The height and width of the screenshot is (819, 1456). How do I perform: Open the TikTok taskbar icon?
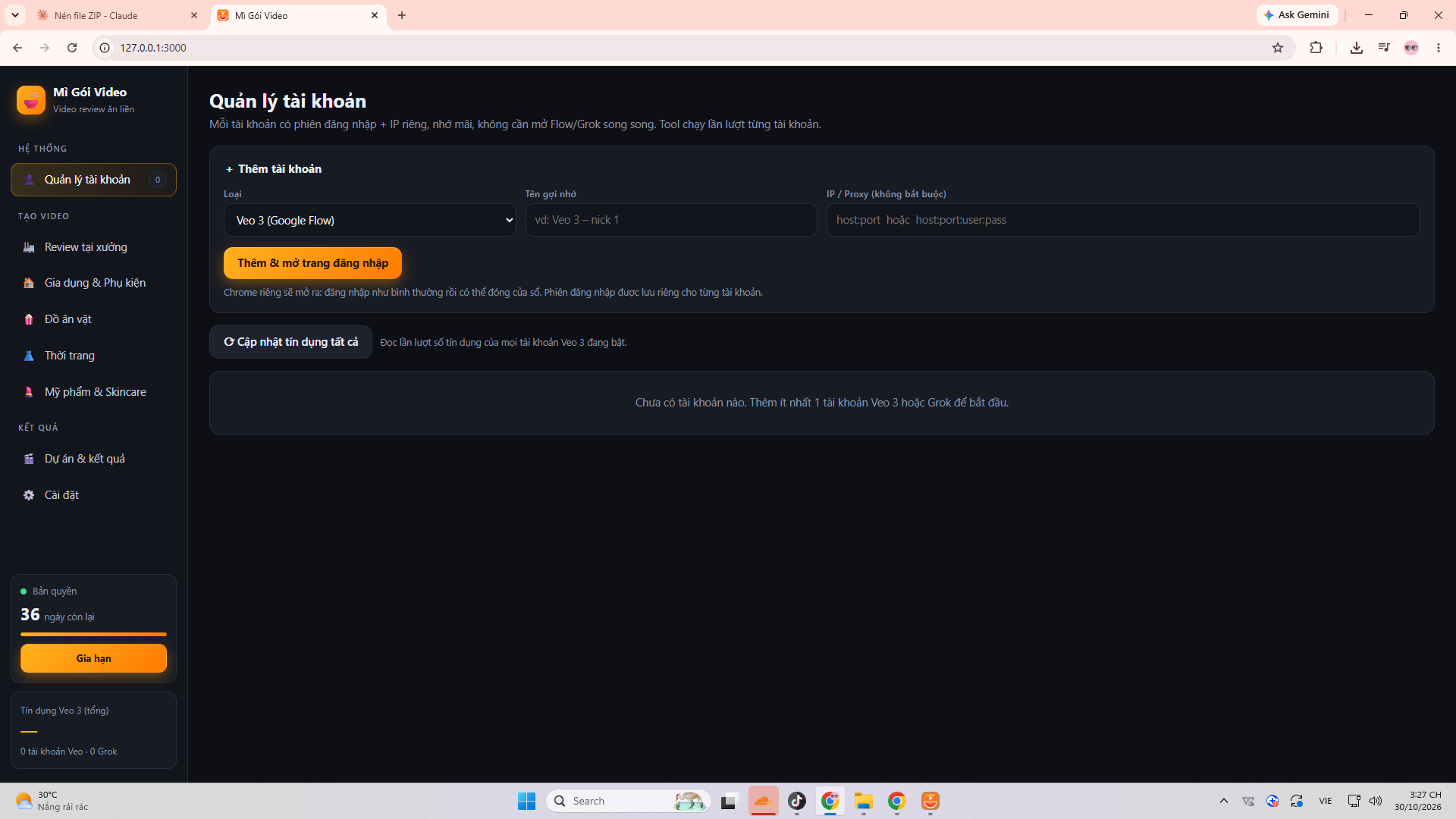click(797, 801)
